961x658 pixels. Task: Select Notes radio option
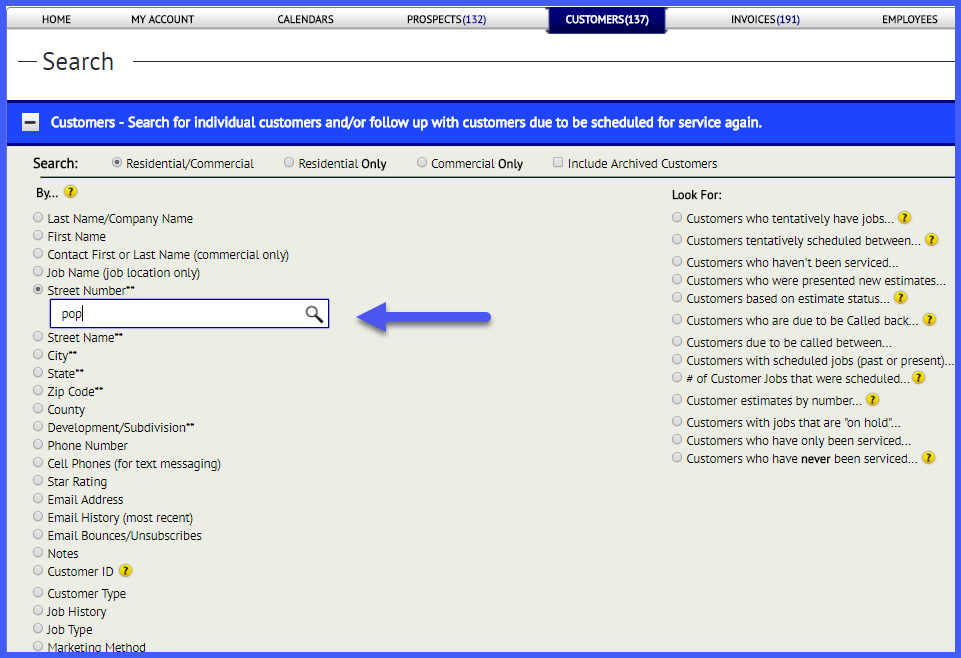click(x=38, y=553)
